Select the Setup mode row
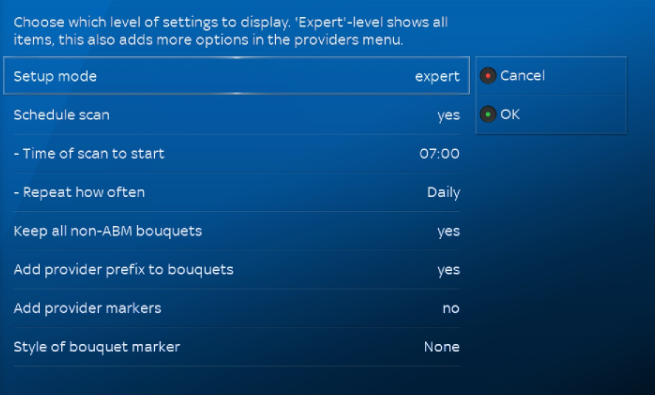Image resolution: width=655 pixels, height=395 pixels. click(x=236, y=76)
